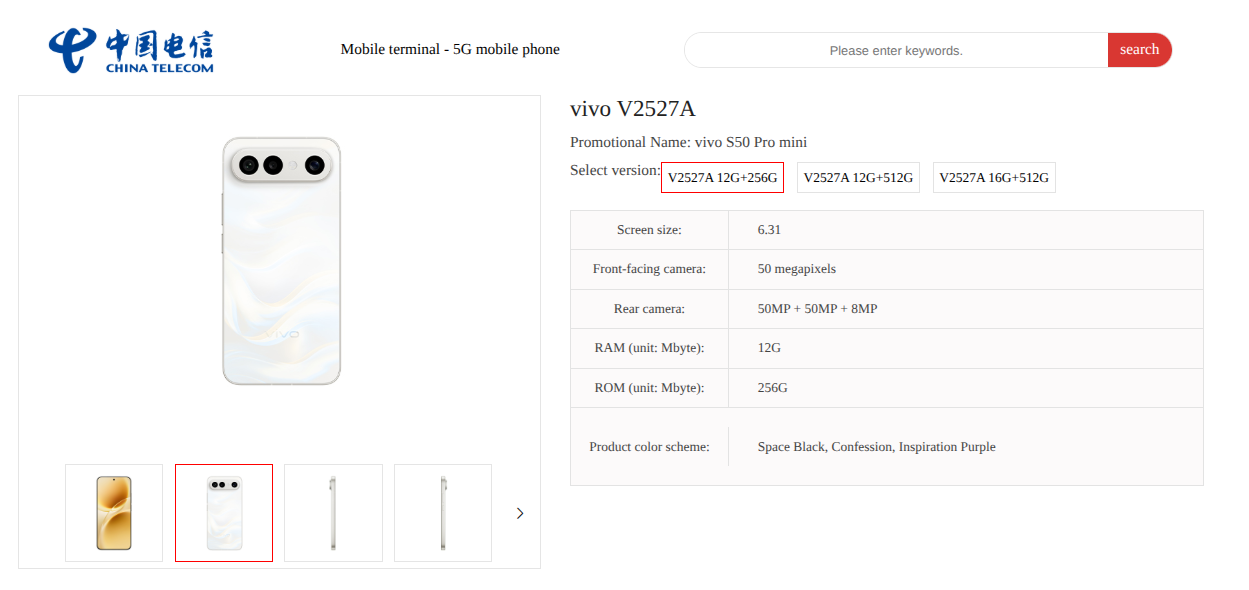Select the Rear camera 50MP + 50MP + 8MP value

pos(817,309)
